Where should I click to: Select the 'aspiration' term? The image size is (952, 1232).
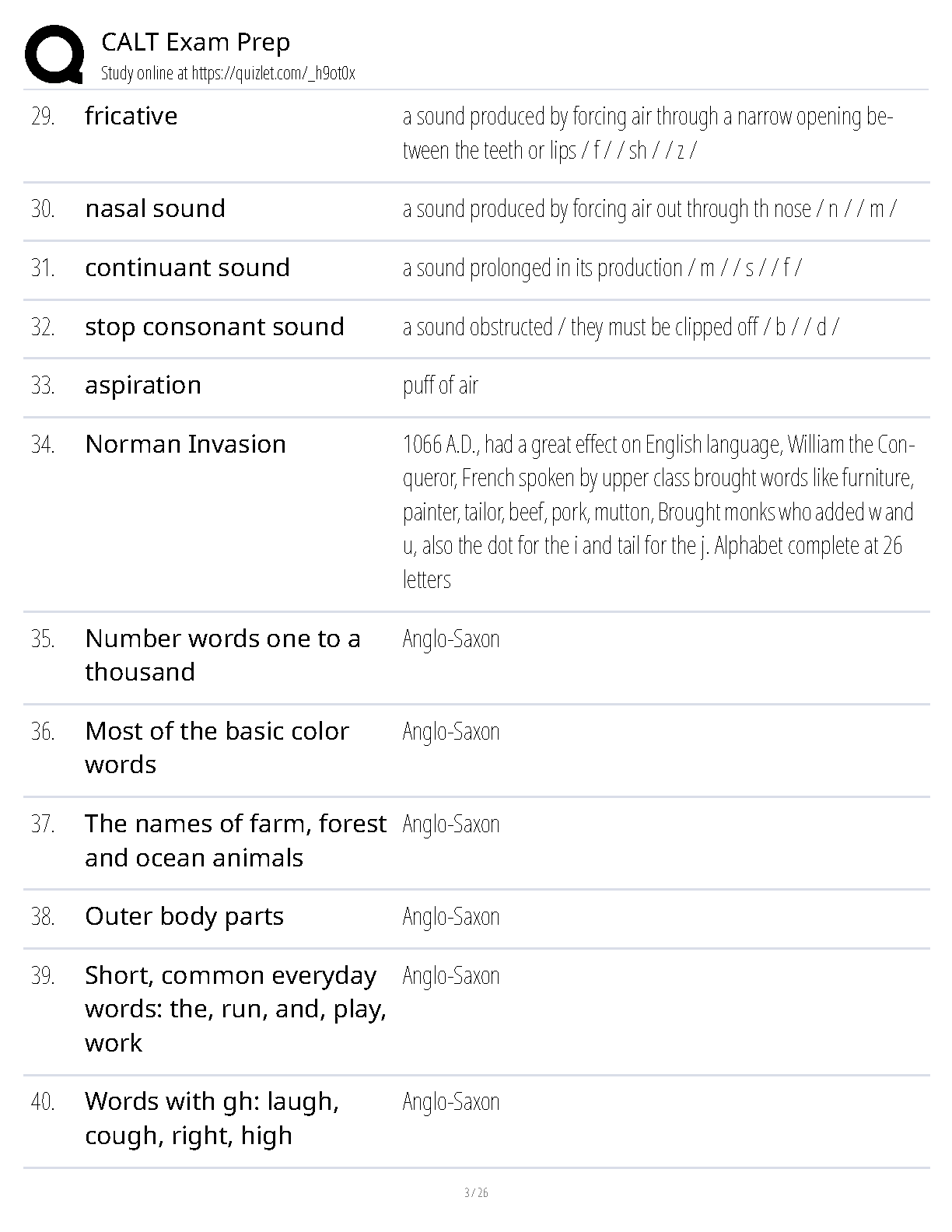pos(143,385)
